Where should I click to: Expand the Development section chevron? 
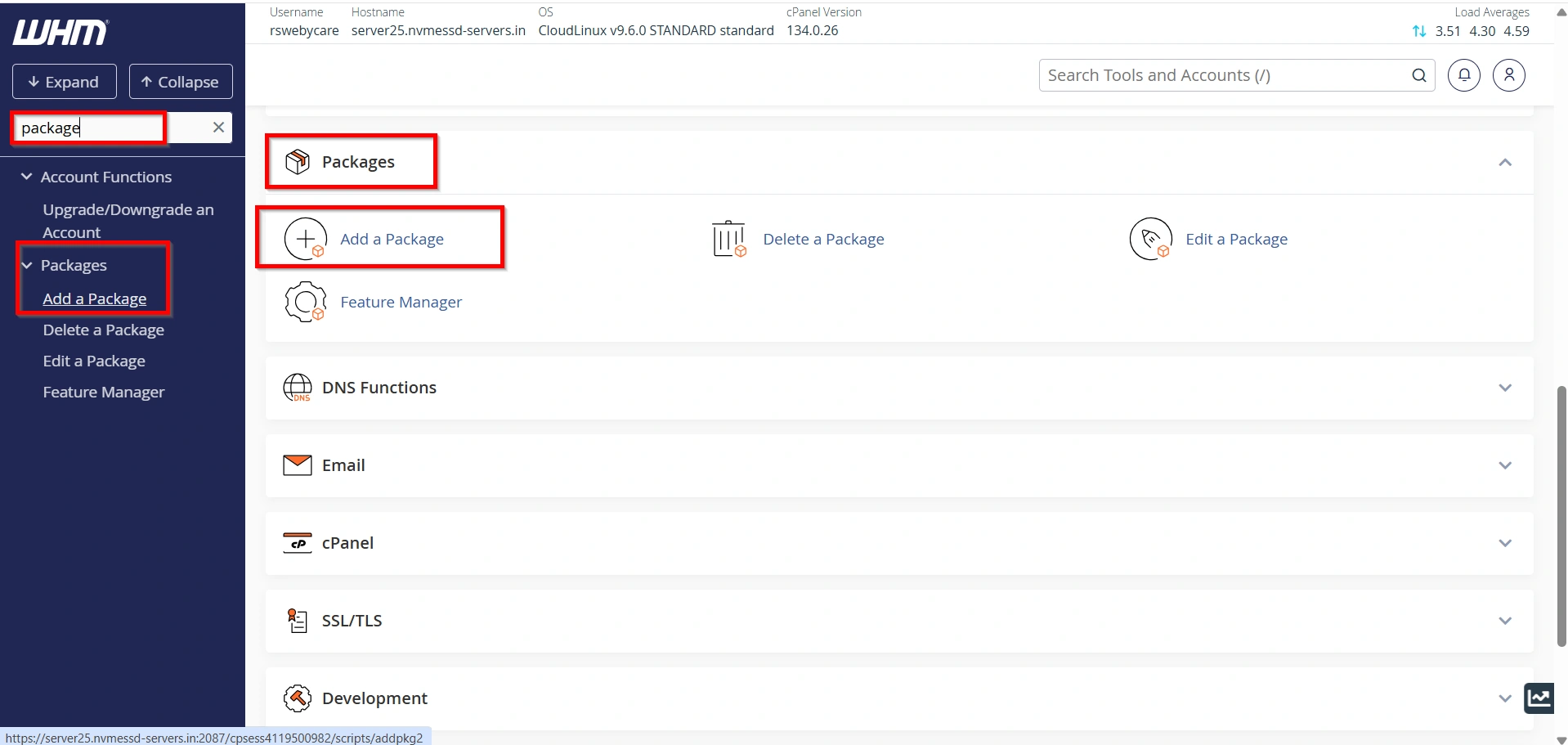1505,698
